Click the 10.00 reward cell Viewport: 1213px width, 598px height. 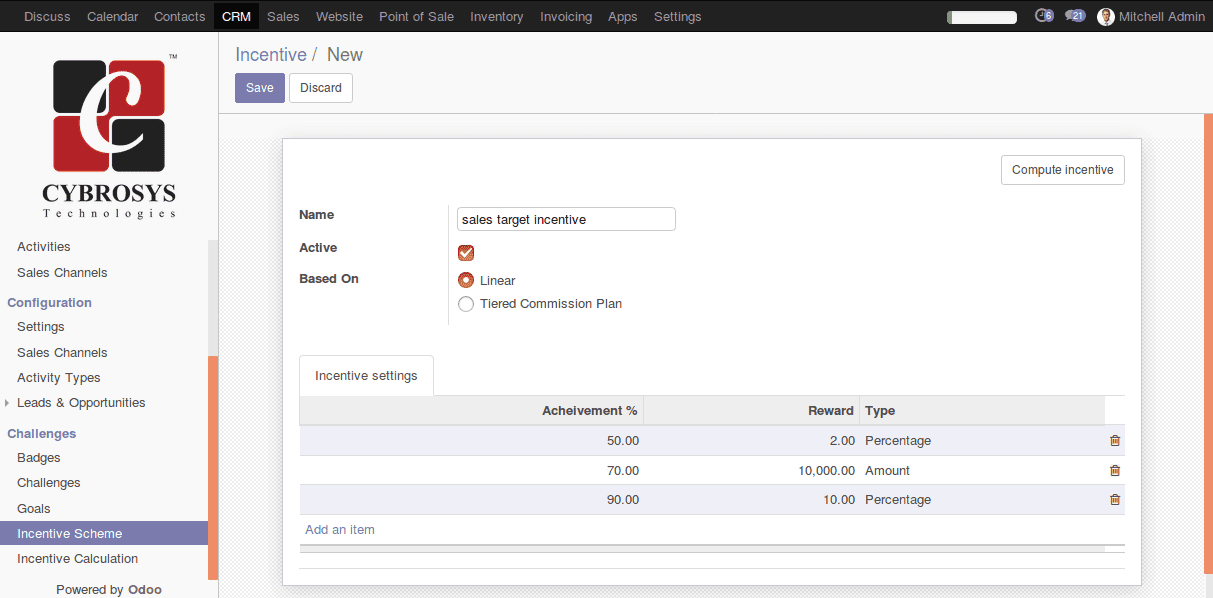pos(752,499)
